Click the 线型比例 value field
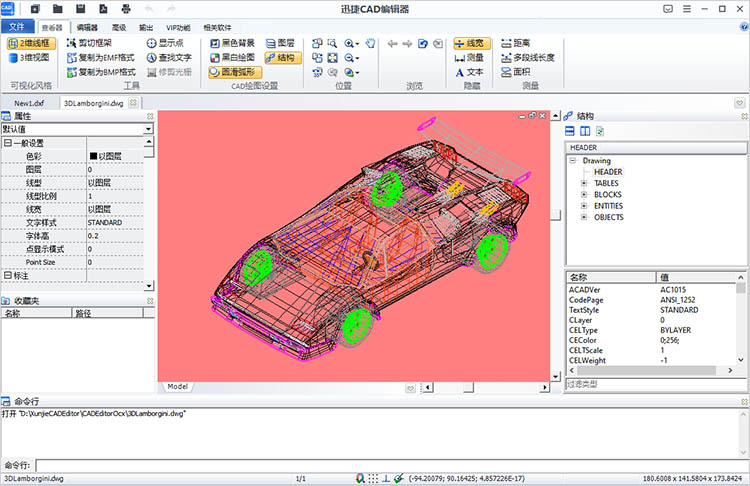Image resolution: width=750 pixels, height=486 pixels. click(115, 196)
